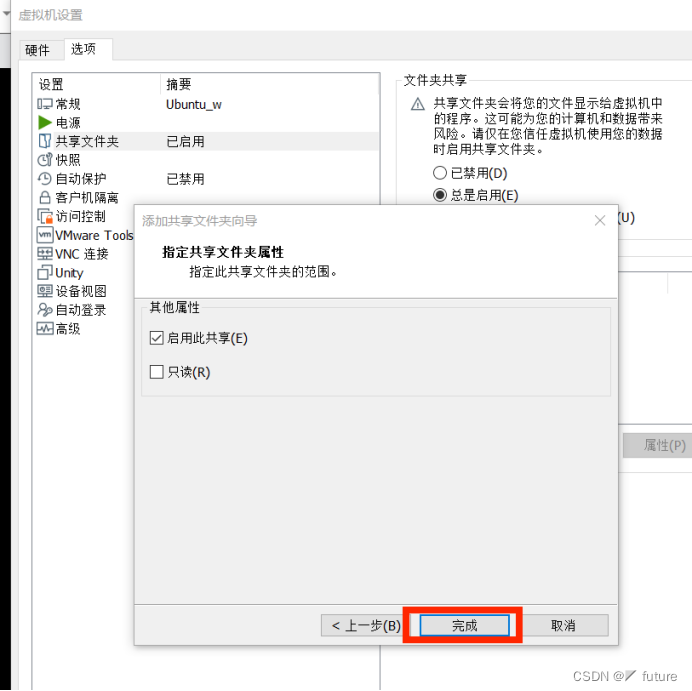Screen dimensions: 692x691
Task: Select 高级 settings entry
Action: (68, 329)
